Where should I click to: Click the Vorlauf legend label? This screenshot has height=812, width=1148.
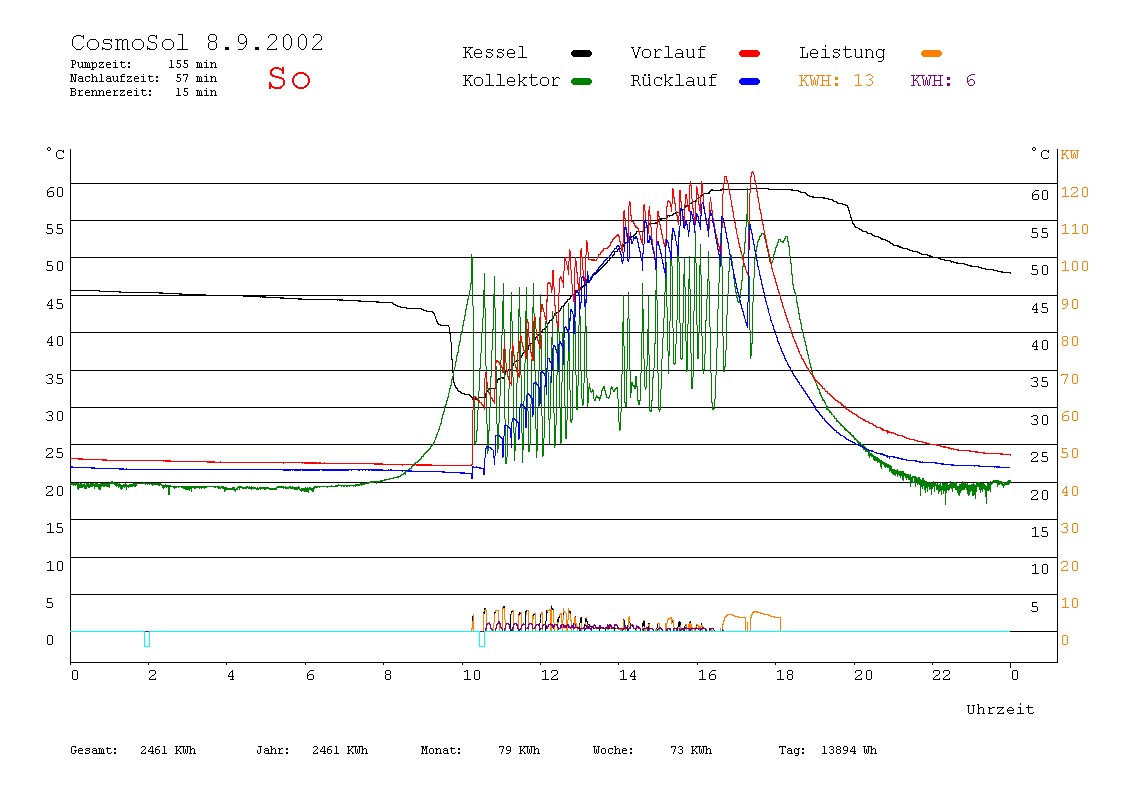pyautogui.click(x=668, y=53)
